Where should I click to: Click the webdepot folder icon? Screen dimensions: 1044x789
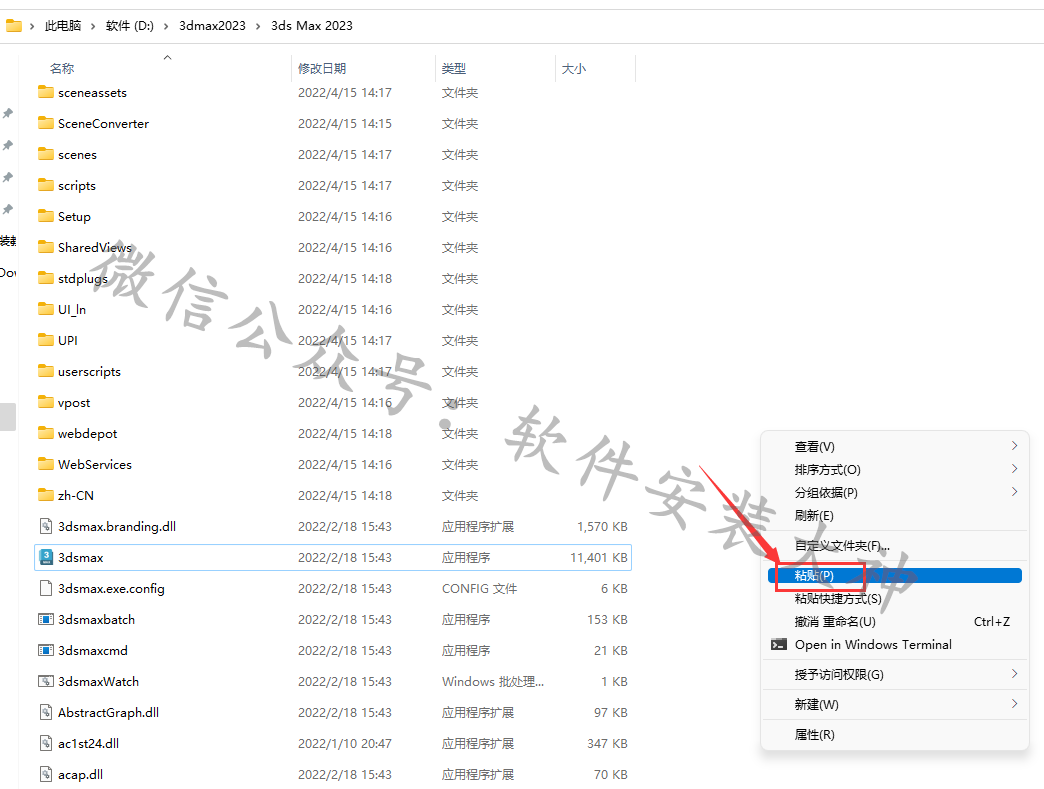pos(46,433)
